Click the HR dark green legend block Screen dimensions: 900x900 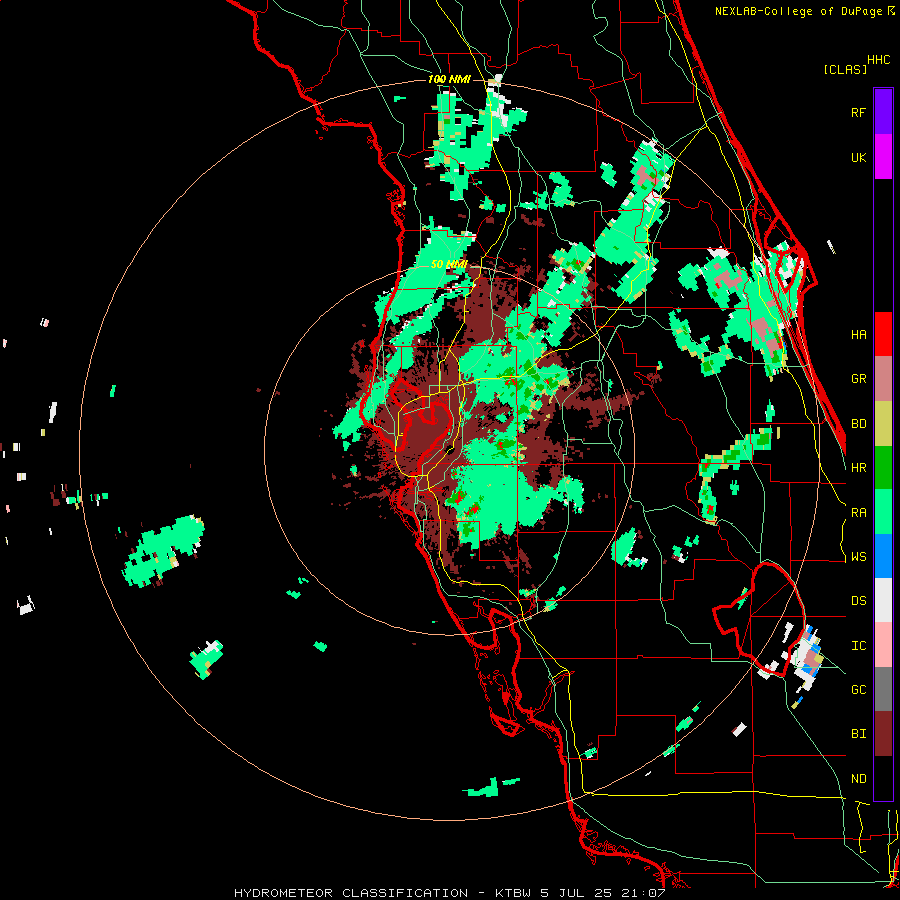click(883, 467)
